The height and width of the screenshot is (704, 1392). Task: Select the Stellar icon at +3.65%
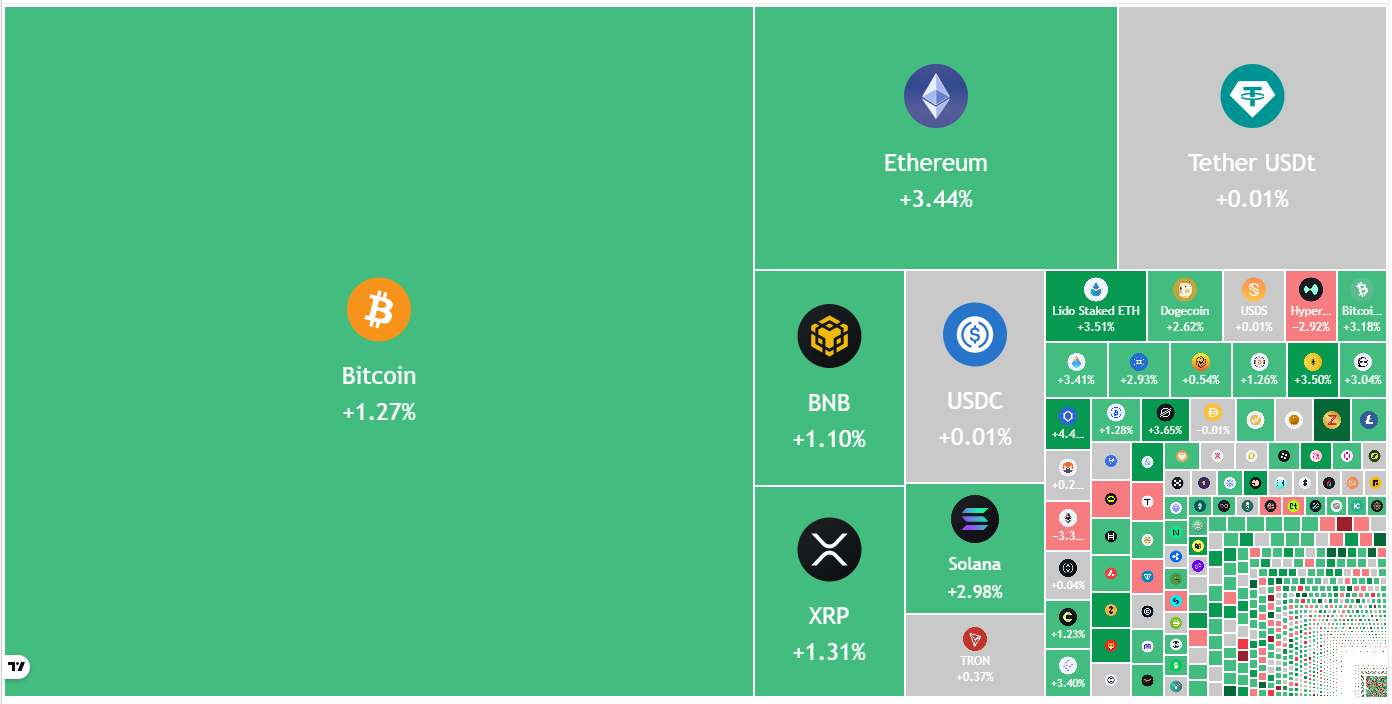point(1164,412)
